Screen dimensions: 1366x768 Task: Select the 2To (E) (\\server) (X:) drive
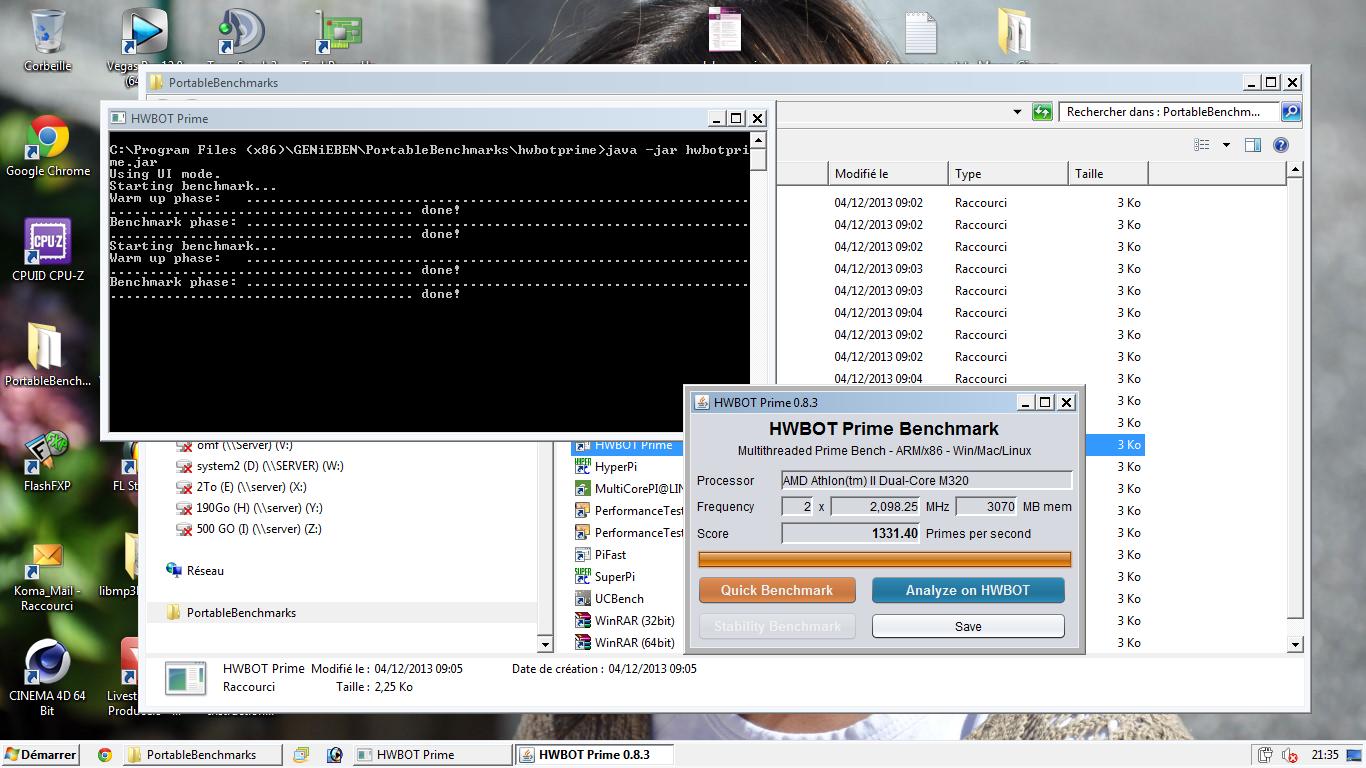point(241,487)
